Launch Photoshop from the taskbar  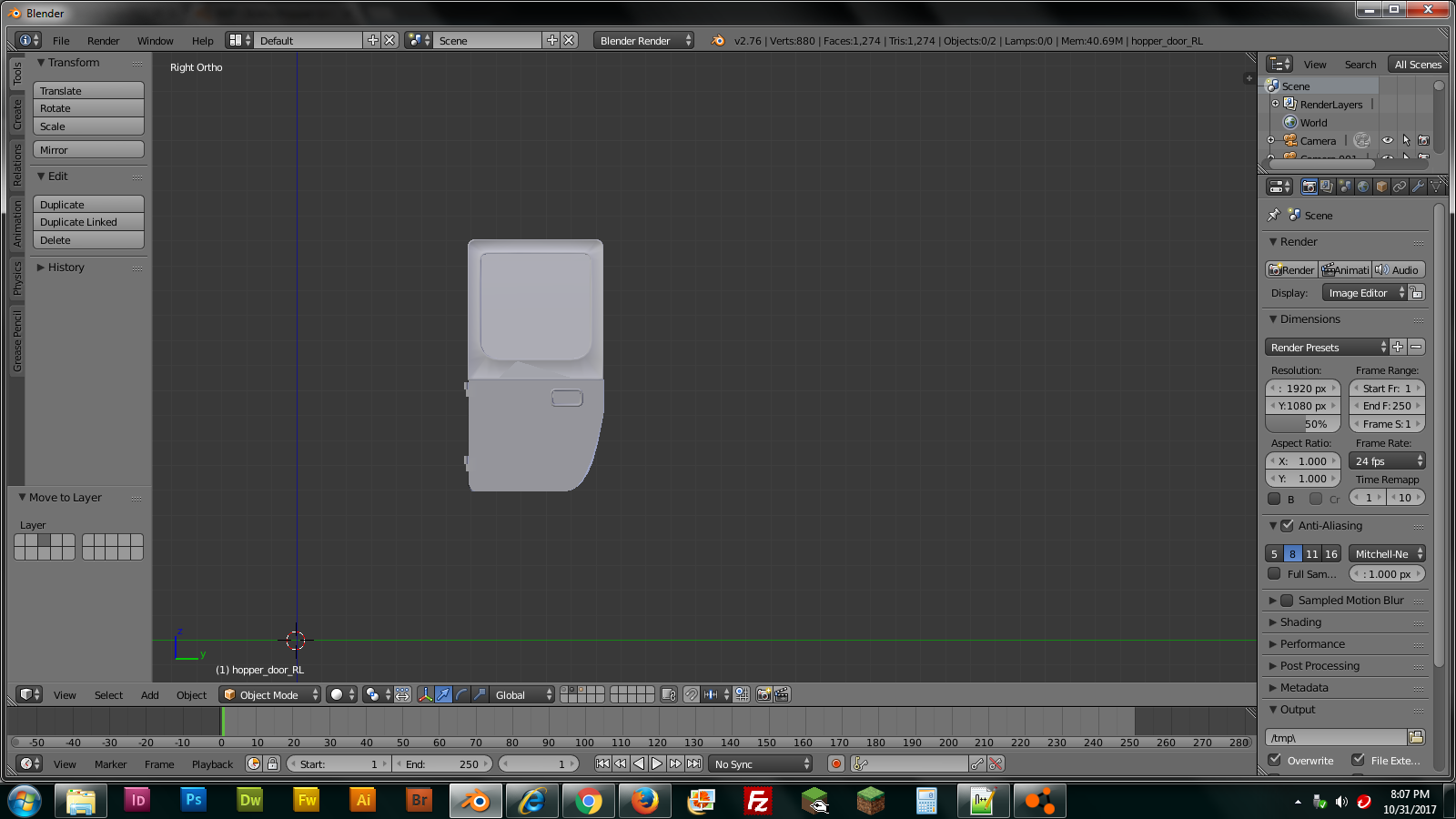[193, 800]
